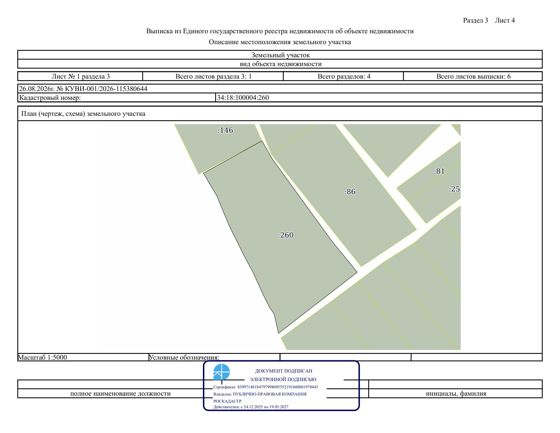
Task: Select parcel label :25 on the plan
Action: coord(455,189)
